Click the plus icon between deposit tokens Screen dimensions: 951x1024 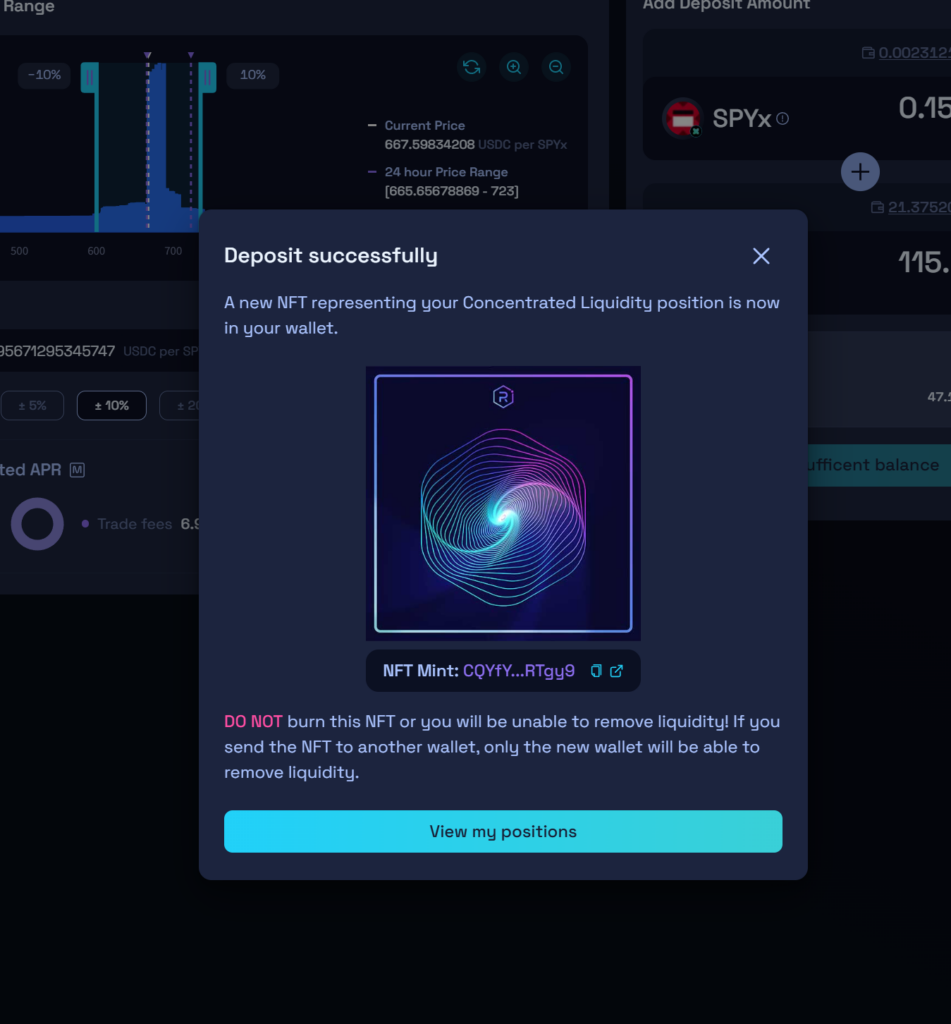tap(859, 172)
